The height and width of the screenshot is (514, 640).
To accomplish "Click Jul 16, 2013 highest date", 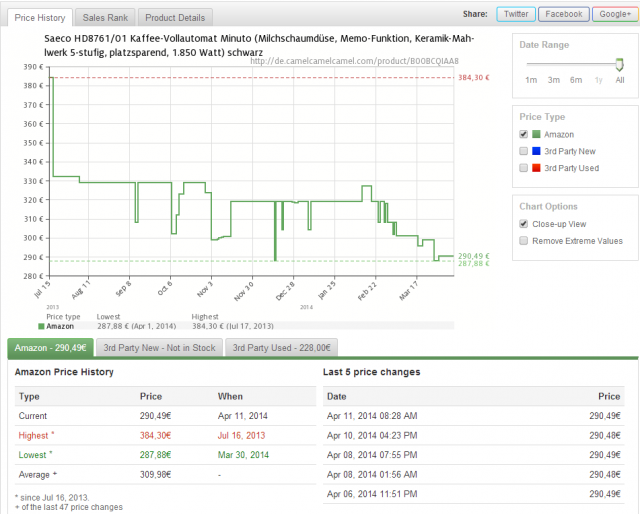I will coord(241,436).
